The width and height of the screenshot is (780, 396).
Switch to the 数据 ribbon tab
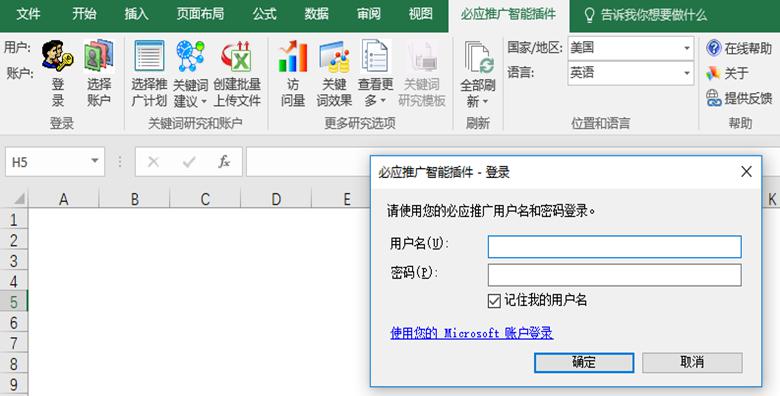tap(316, 14)
